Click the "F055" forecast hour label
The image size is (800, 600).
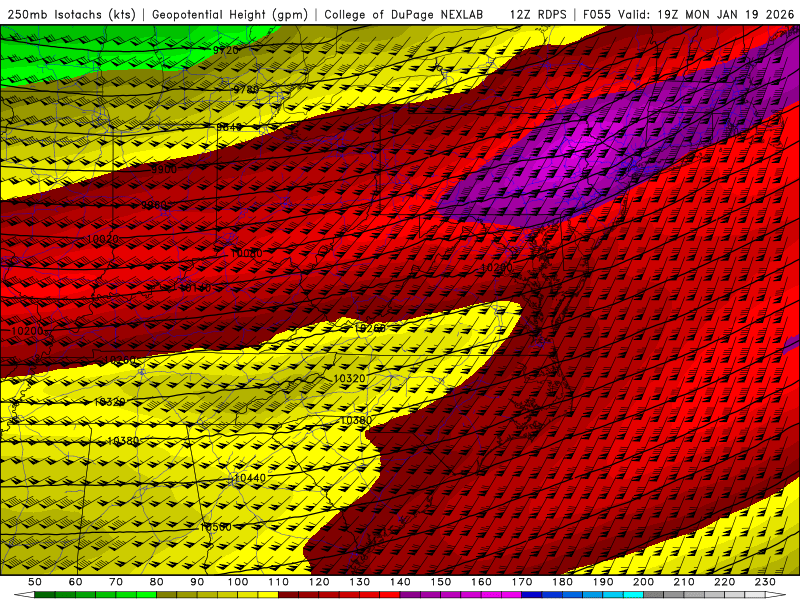click(x=597, y=15)
